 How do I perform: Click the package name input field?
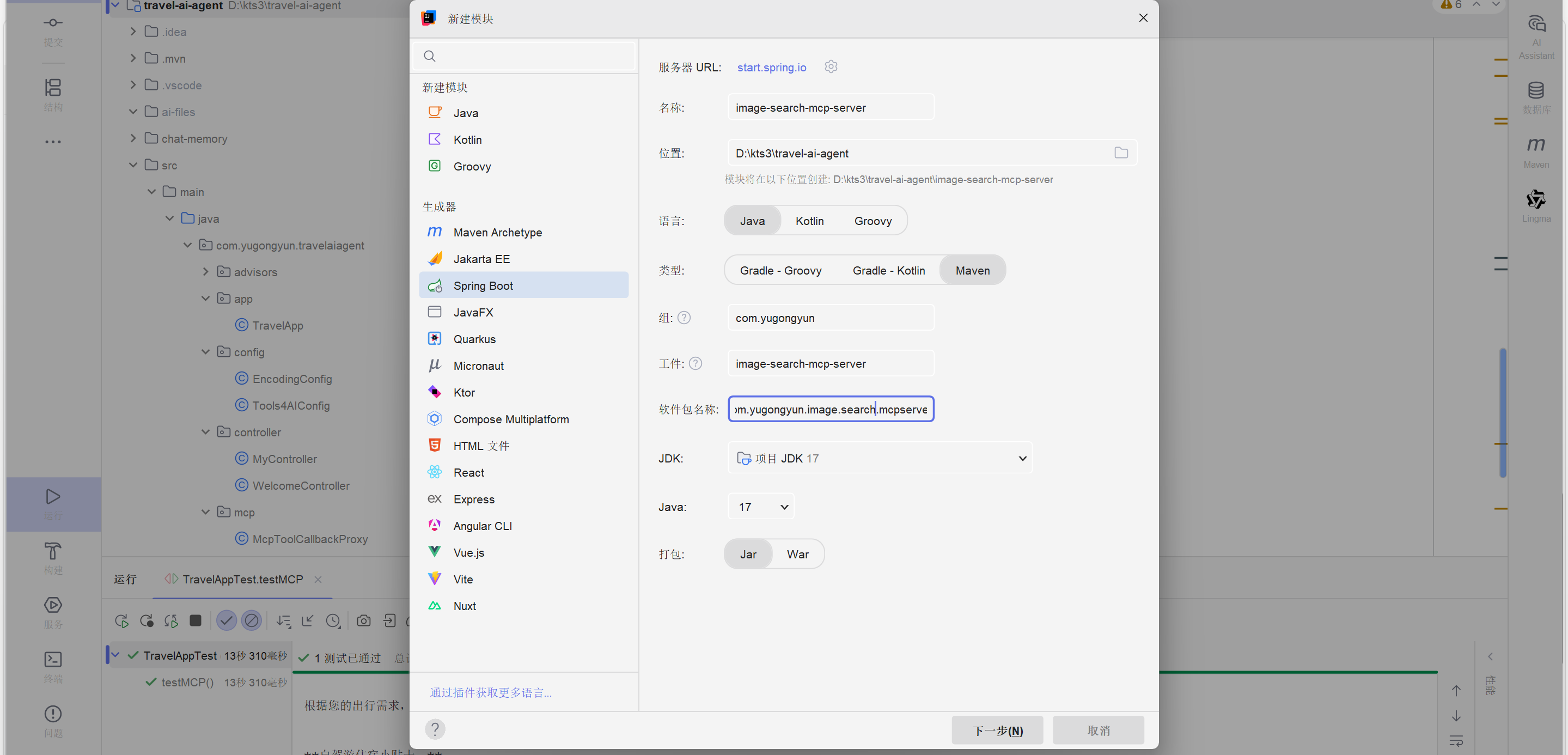pos(830,409)
